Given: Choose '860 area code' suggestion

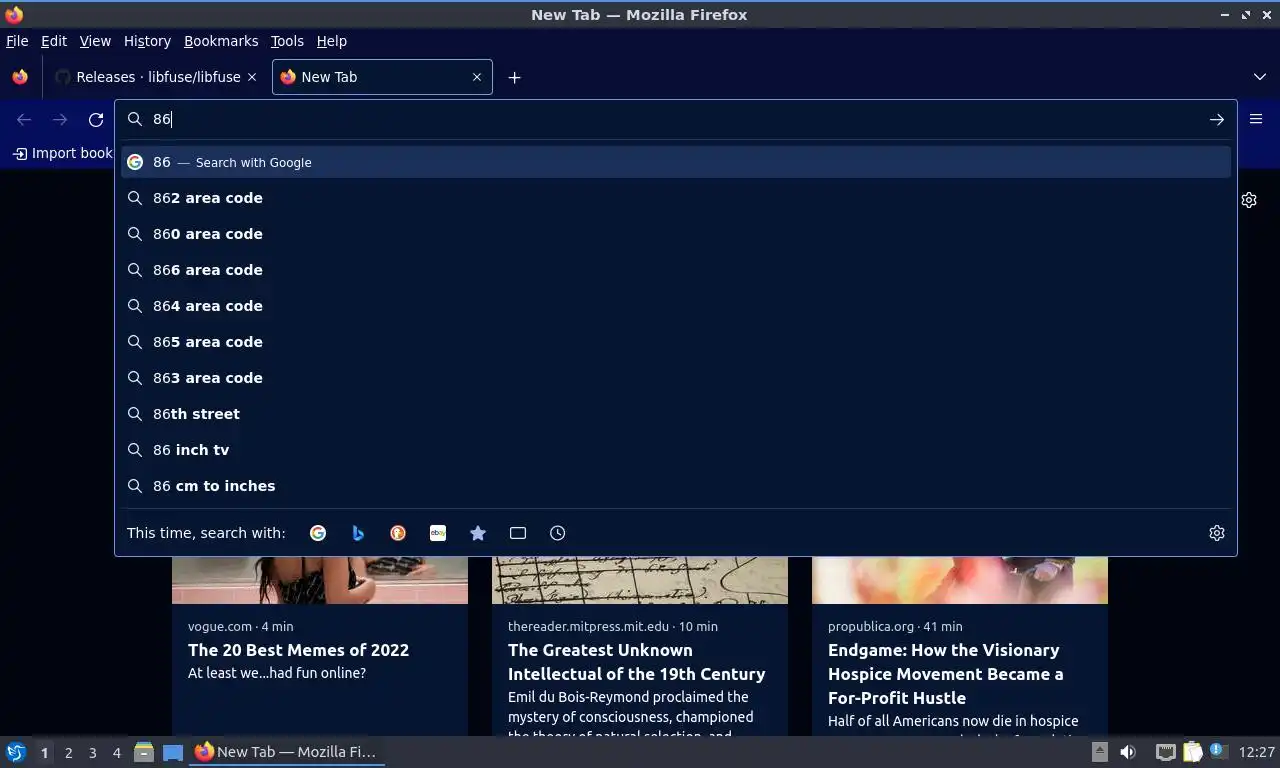Looking at the screenshot, I should coord(676,234).
